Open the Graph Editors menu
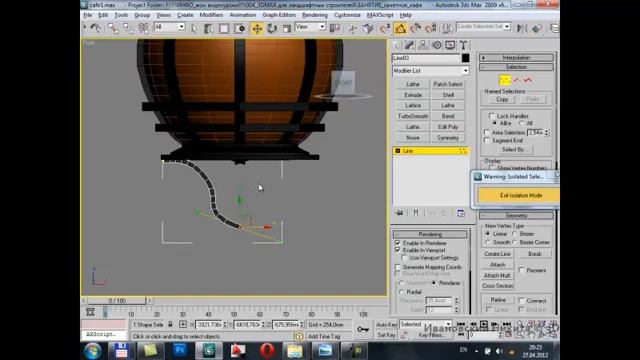The image size is (640, 360). tap(279, 15)
